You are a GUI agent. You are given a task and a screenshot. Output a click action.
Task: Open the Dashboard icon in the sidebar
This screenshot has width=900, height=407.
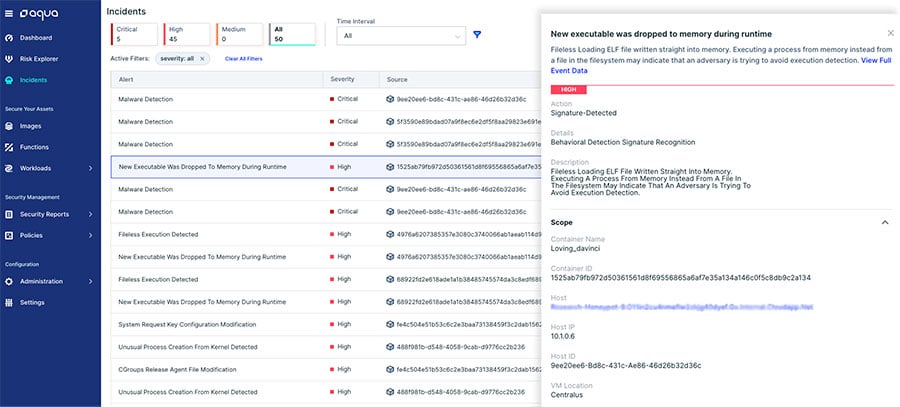10,37
